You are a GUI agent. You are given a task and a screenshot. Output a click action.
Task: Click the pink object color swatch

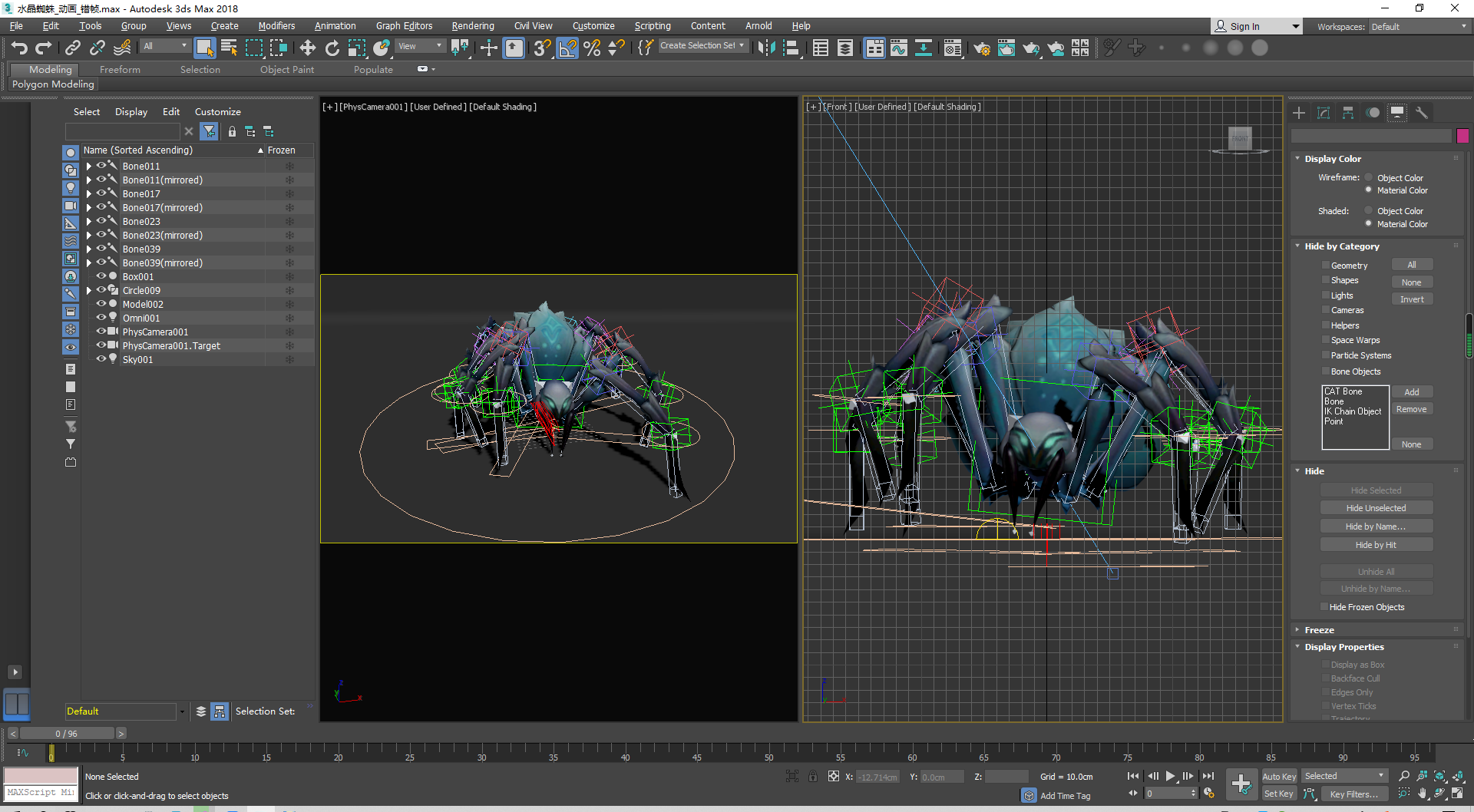tap(1462, 136)
